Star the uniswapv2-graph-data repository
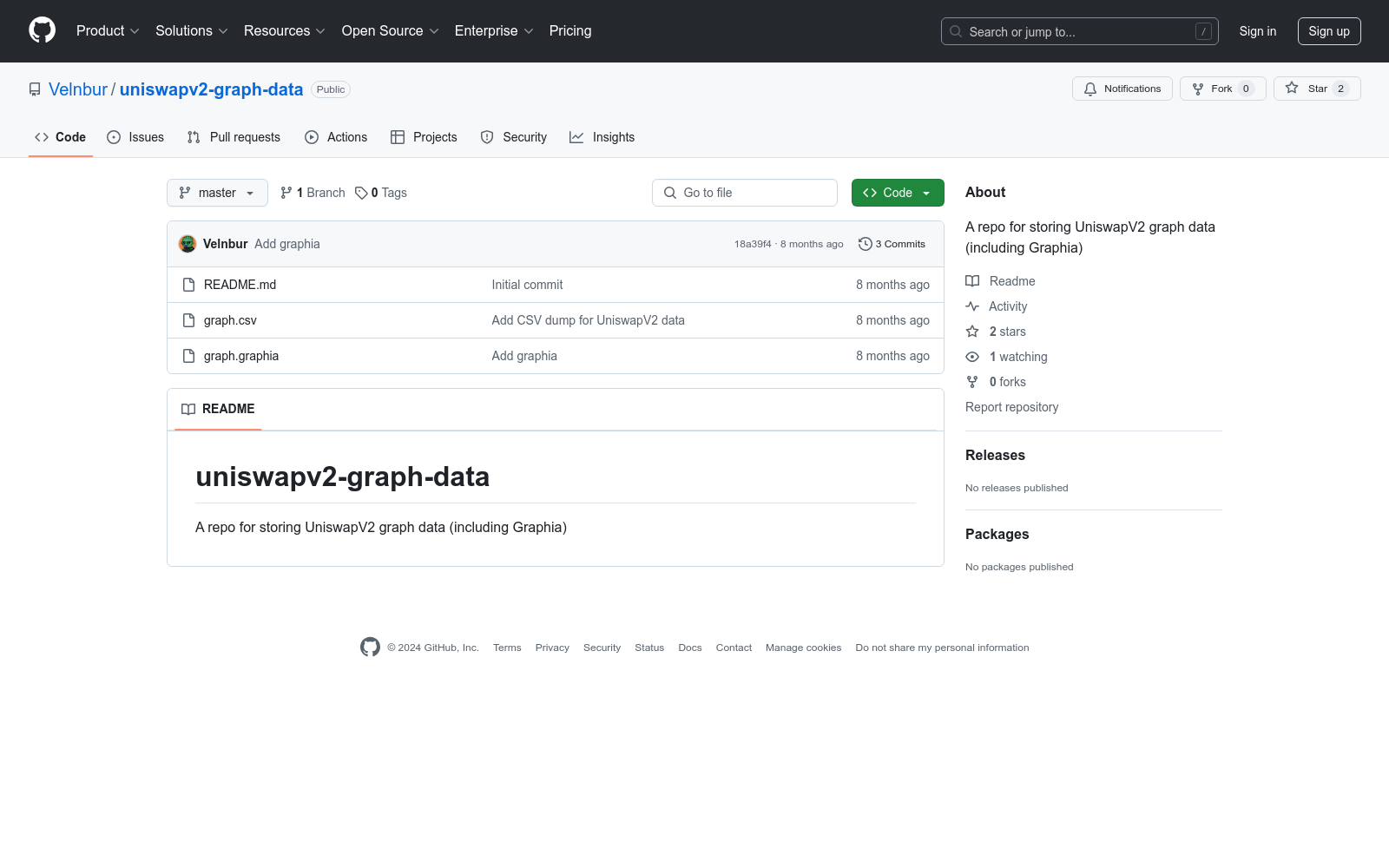Viewport: 1389px width, 868px height. (x=1317, y=89)
